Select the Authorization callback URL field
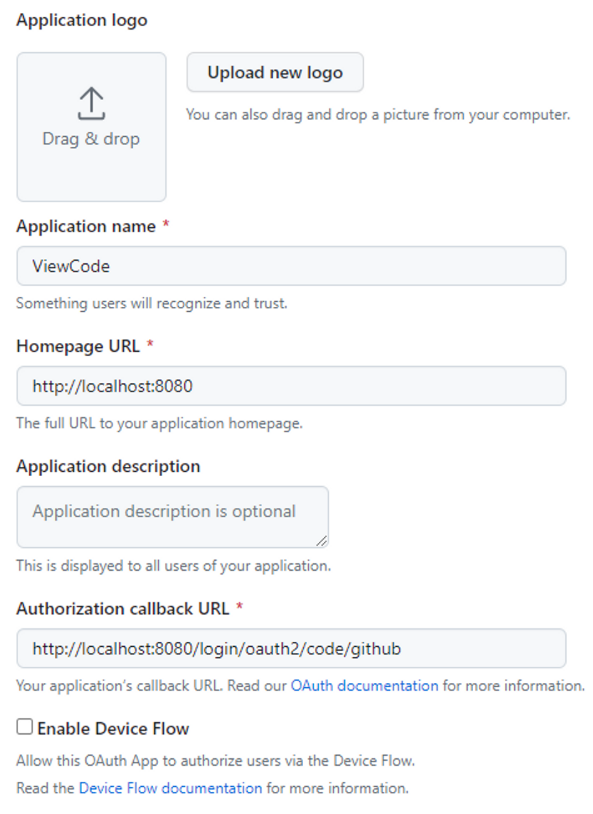This screenshot has height=814, width=593. tap(291, 648)
